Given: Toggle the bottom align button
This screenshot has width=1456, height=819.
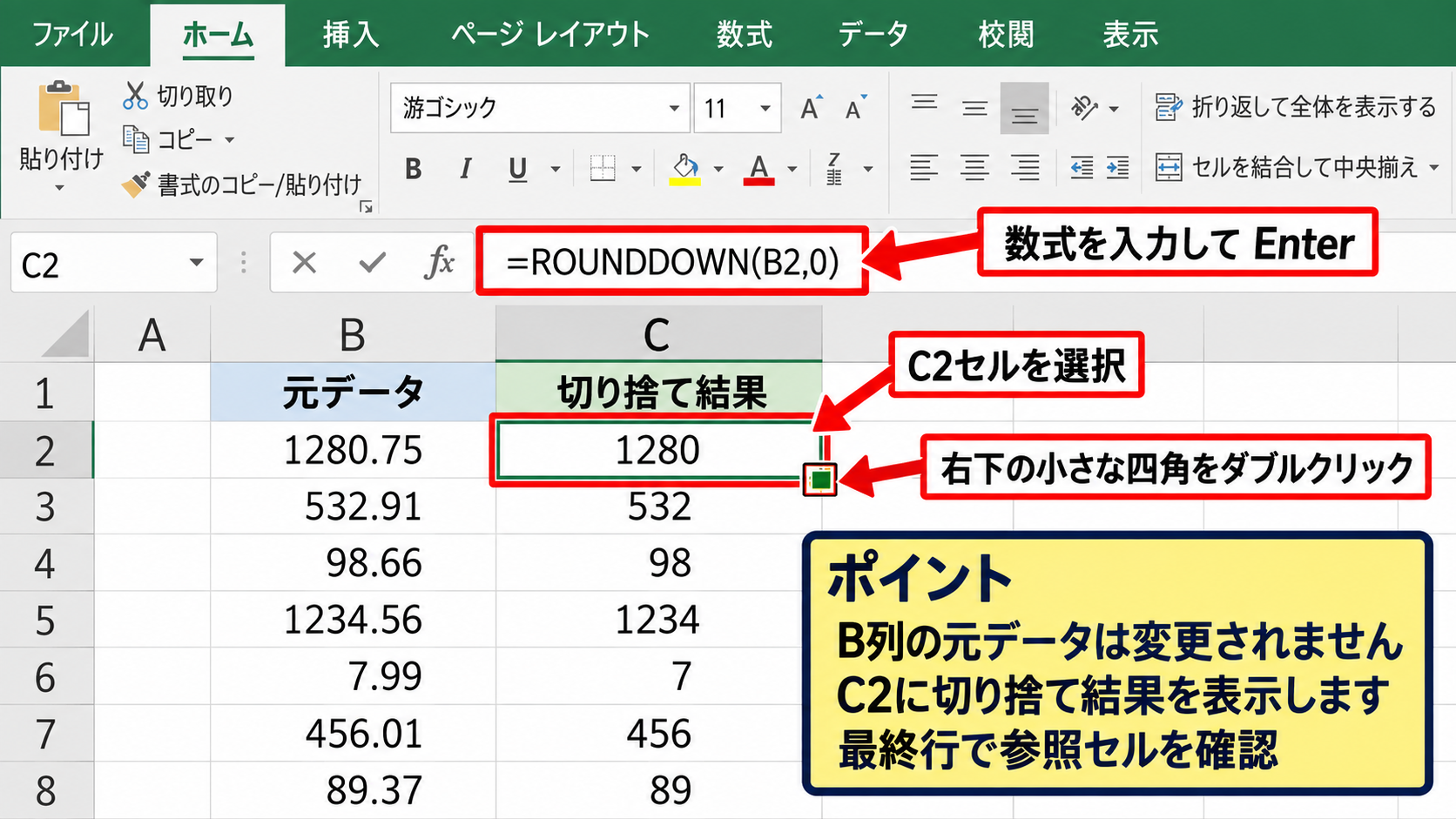Looking at the screenshot, I should [x=1024, y=108].
